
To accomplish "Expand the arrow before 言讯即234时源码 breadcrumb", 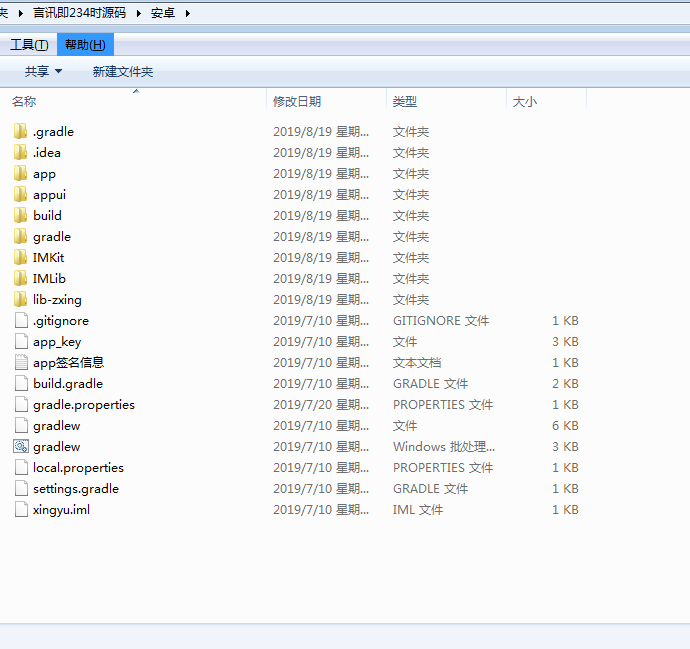I will [20, 13].
